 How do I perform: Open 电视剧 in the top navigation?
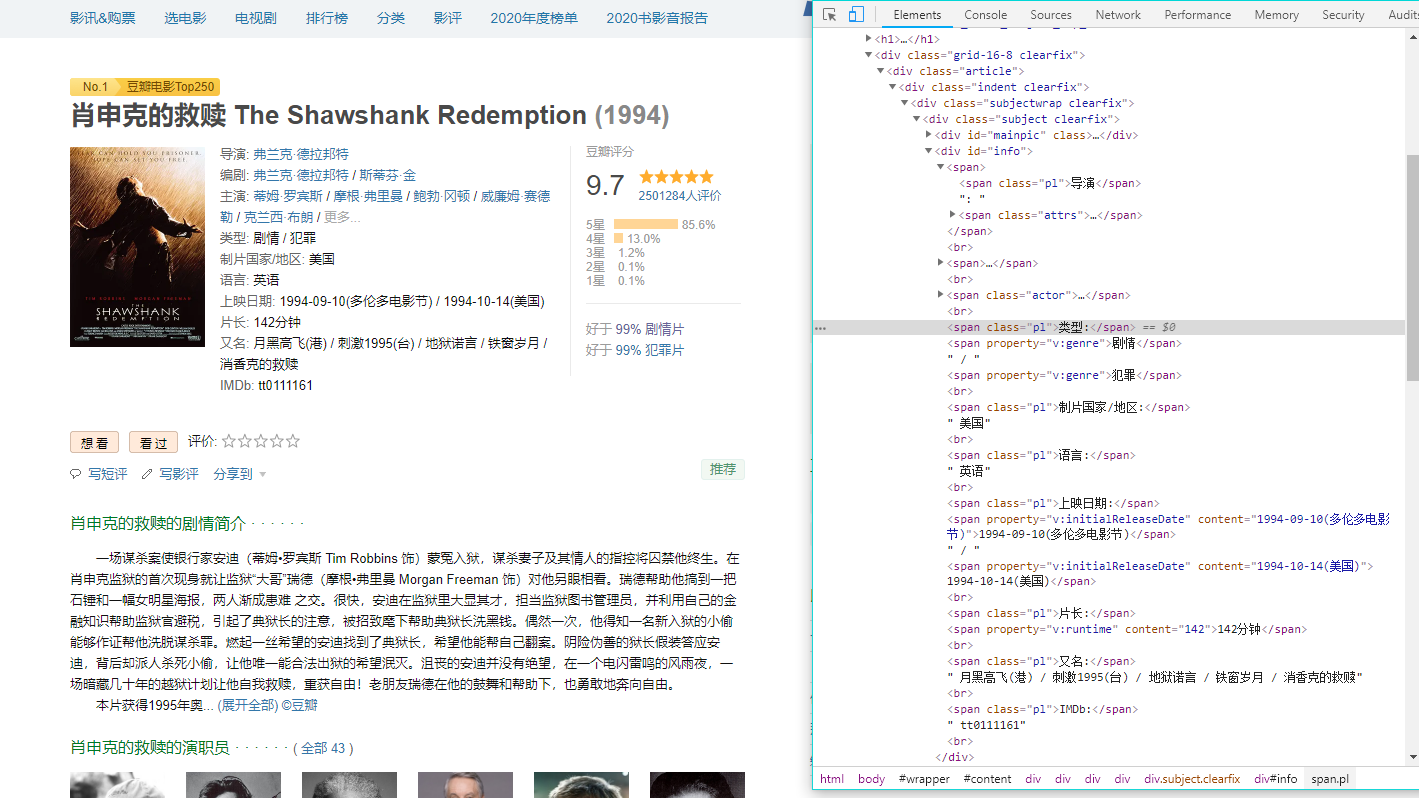[256, 18]
